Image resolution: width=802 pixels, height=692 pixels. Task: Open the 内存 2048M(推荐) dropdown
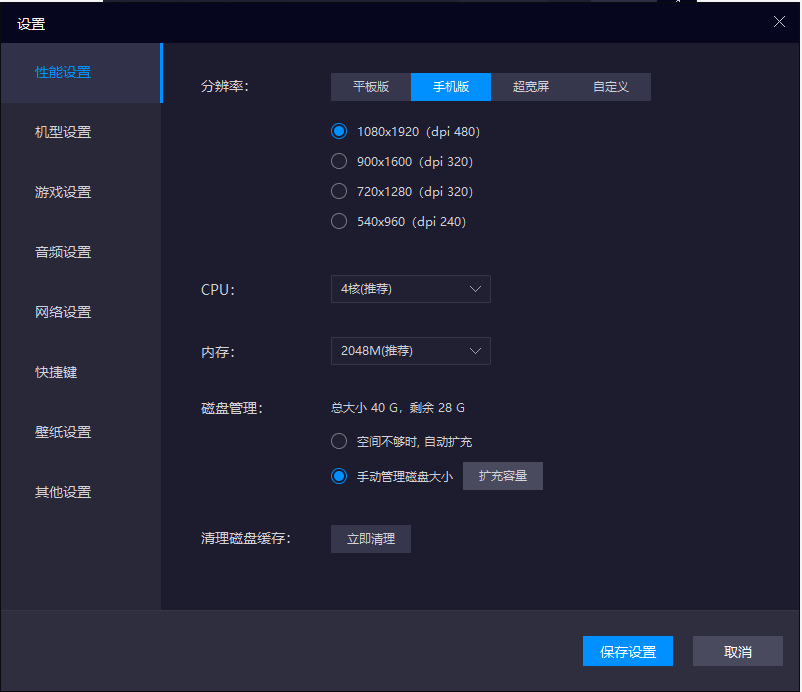410,351
